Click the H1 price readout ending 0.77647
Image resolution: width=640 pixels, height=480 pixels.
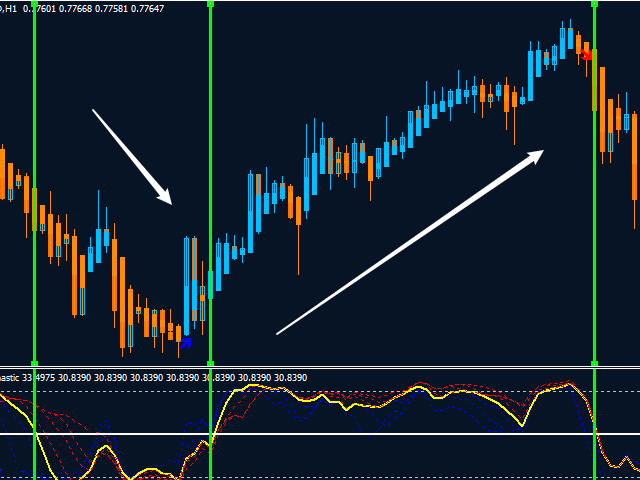pyautogui.click(x=82, y=9)
